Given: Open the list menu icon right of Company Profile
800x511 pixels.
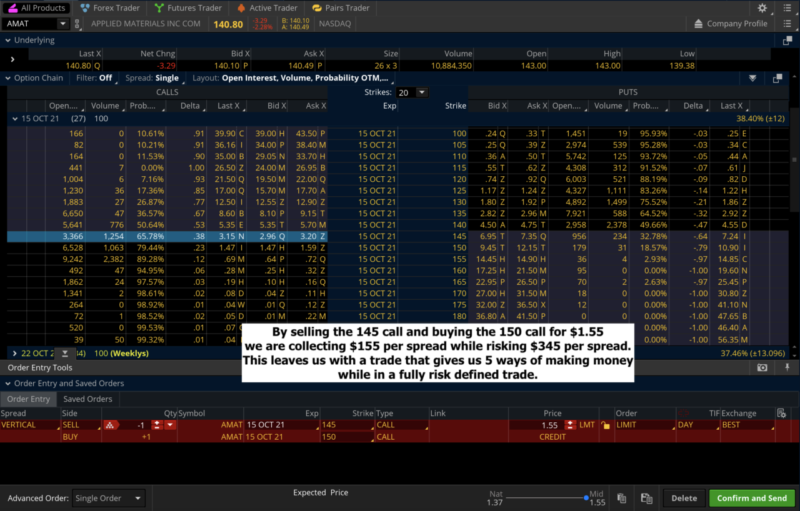Looking at the screenshot, I should point(787,23).
